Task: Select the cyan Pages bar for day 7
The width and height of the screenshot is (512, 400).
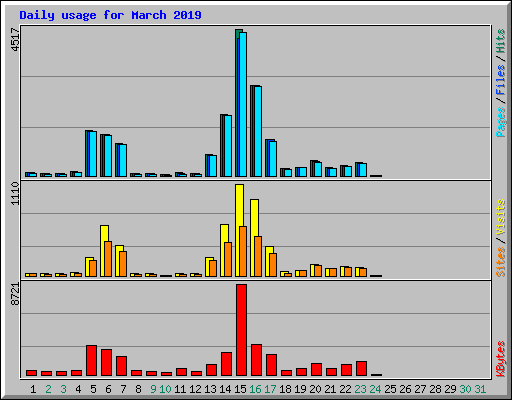Action: click(x=123, y=160)
